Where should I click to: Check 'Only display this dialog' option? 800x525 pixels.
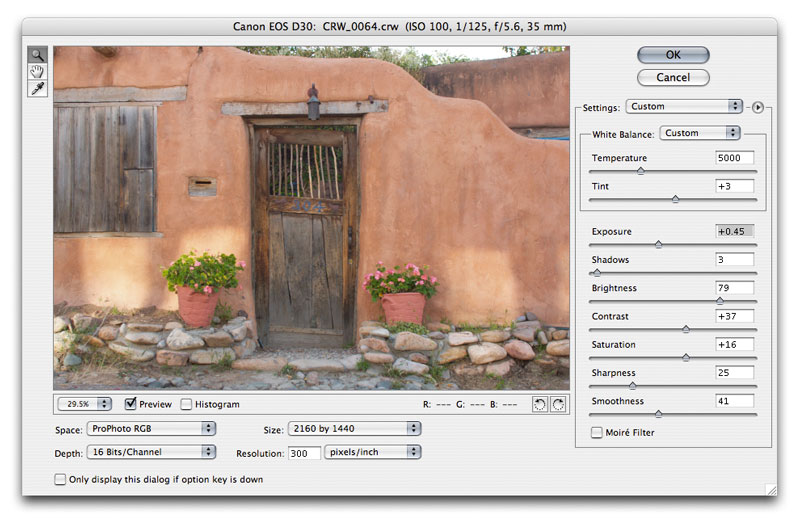point(60,480)
